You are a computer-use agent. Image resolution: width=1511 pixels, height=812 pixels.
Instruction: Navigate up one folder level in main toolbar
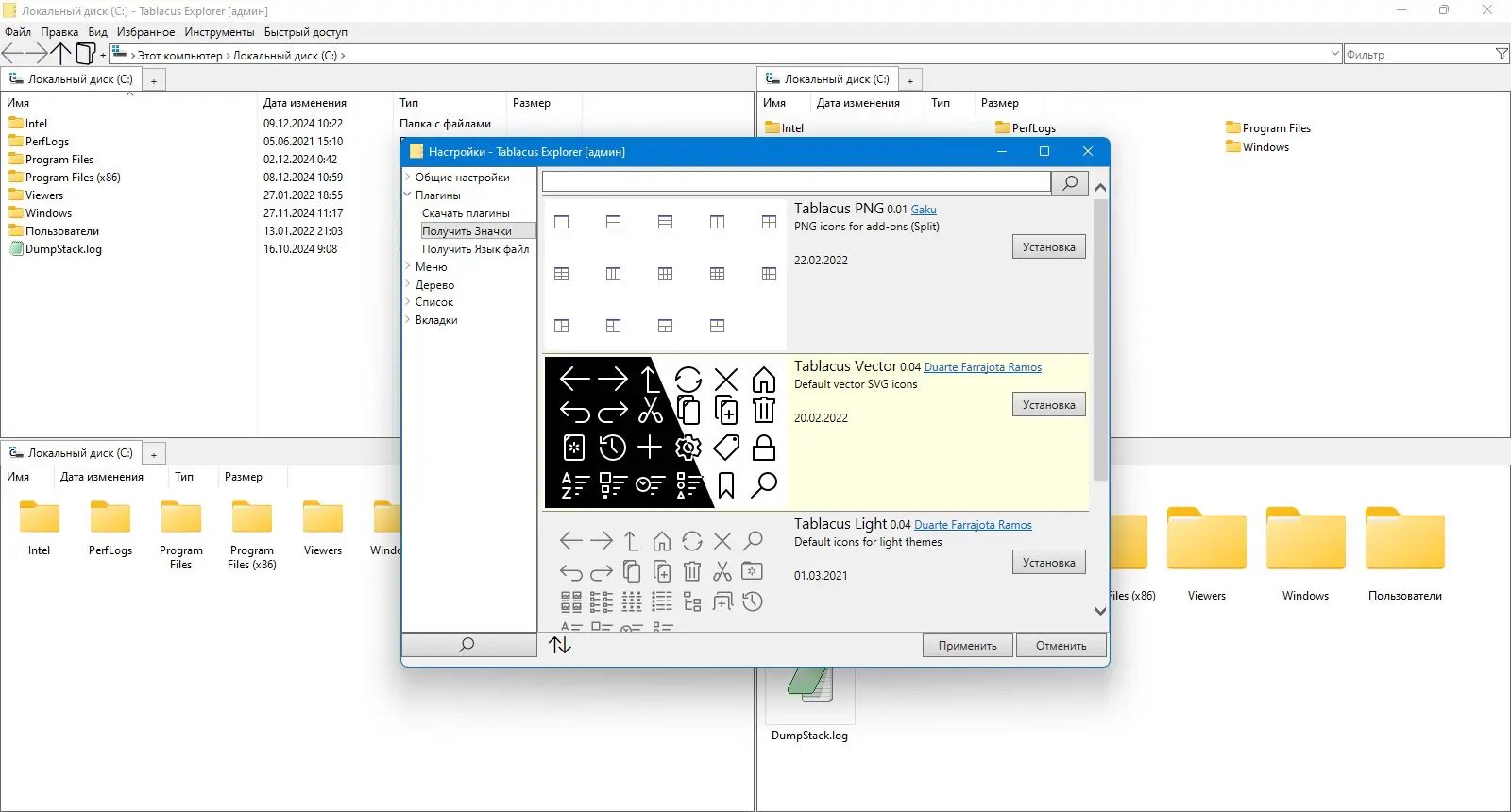[61, 54]
